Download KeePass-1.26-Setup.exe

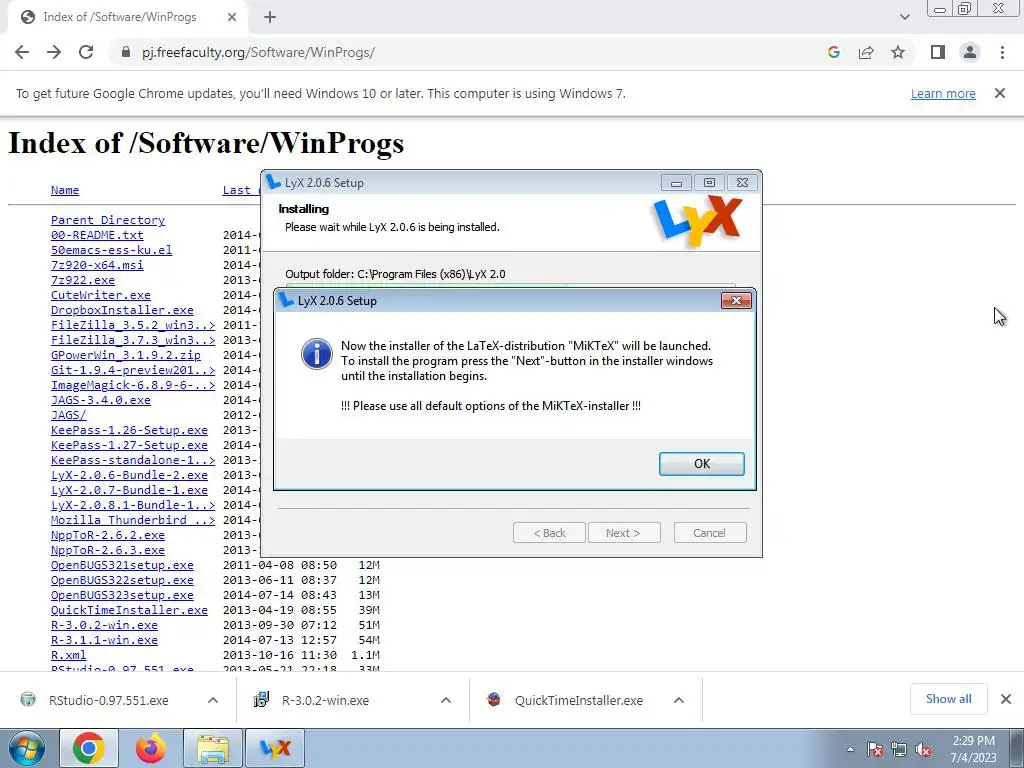point(129,430)
